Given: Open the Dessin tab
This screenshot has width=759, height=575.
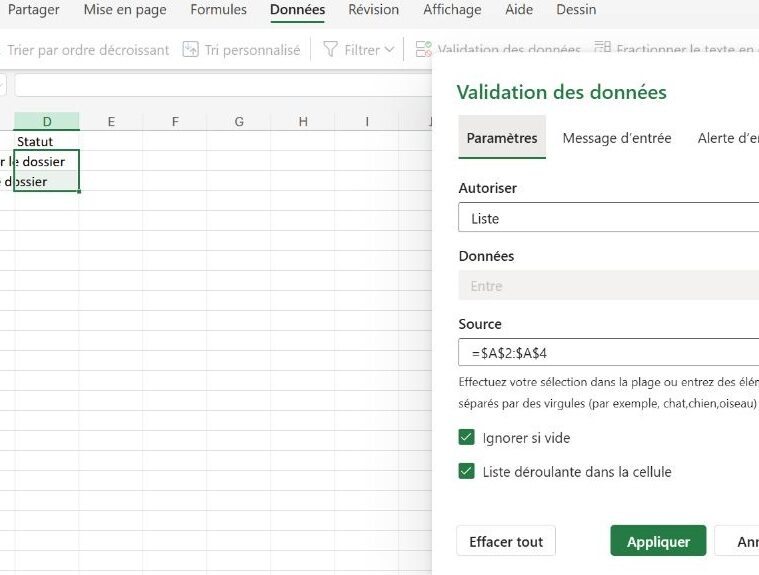Looking at the screenshot, I should tap(576, 10).
